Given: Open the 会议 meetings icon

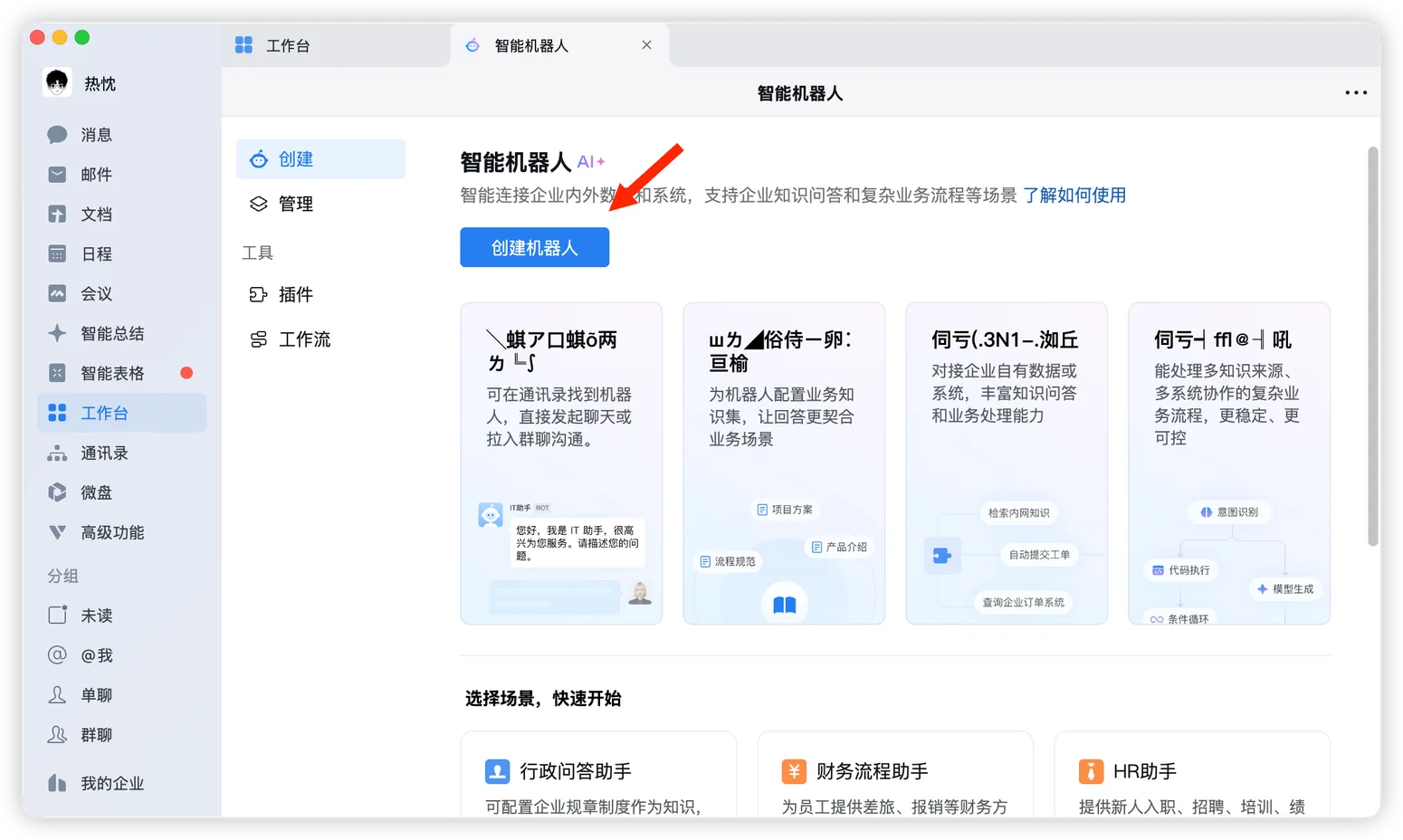Looking at the screenshot, I should (94, 293).
